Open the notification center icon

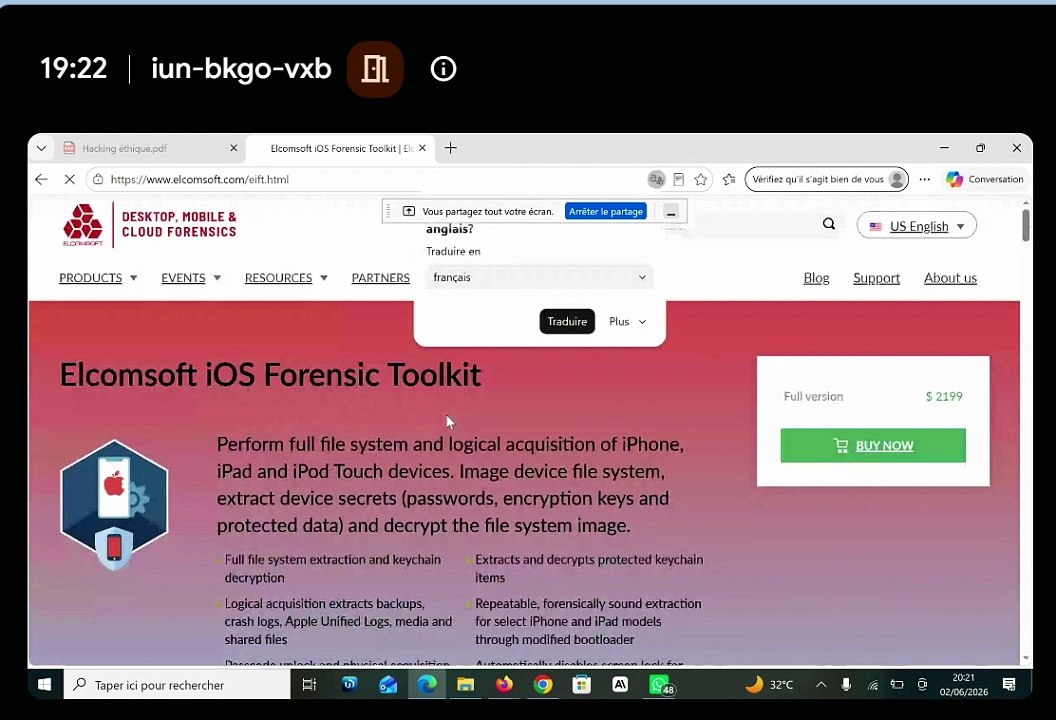point(1009,685)
